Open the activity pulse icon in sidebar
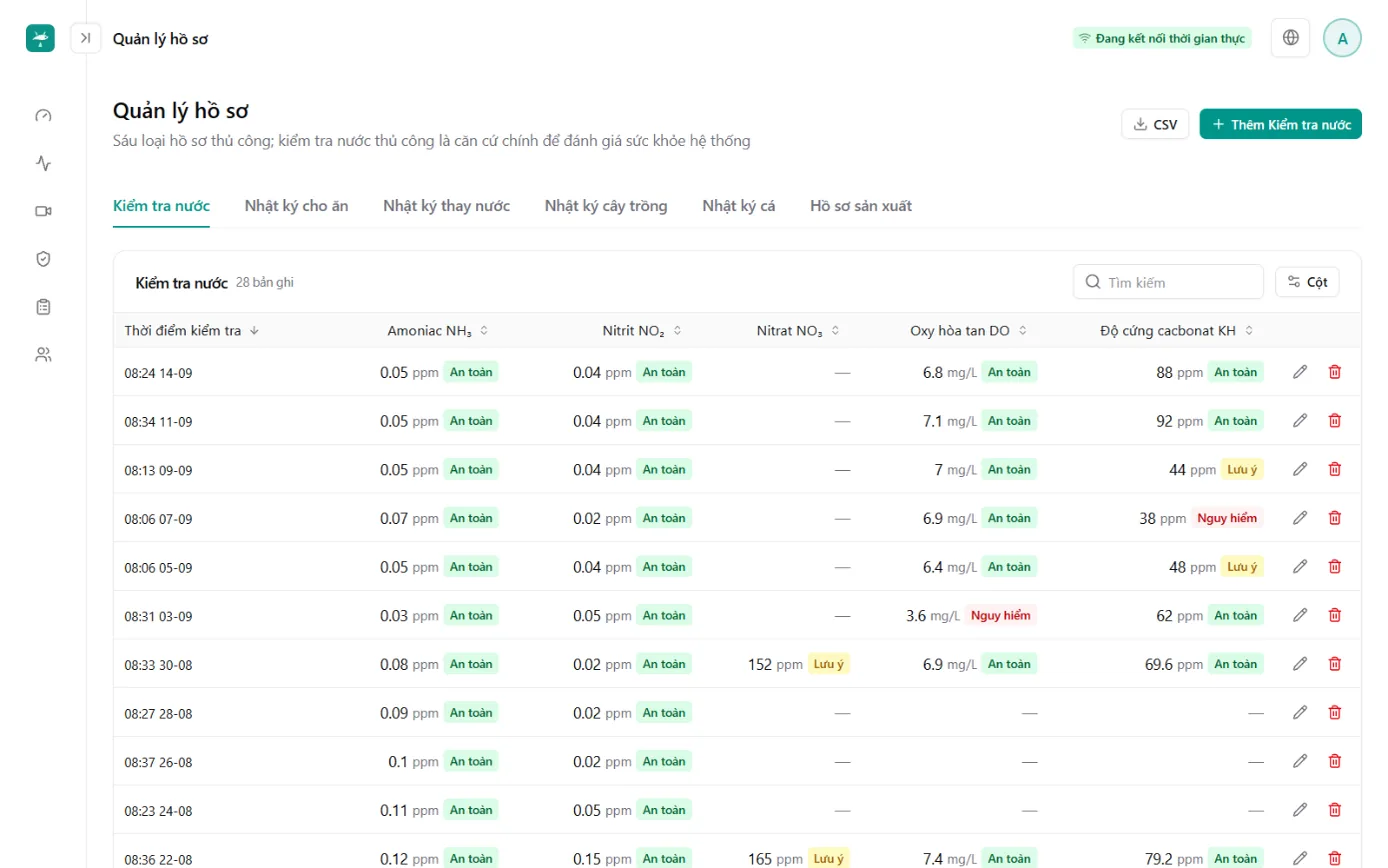Viewport: 1388px width, 868px height. (43, 163)
